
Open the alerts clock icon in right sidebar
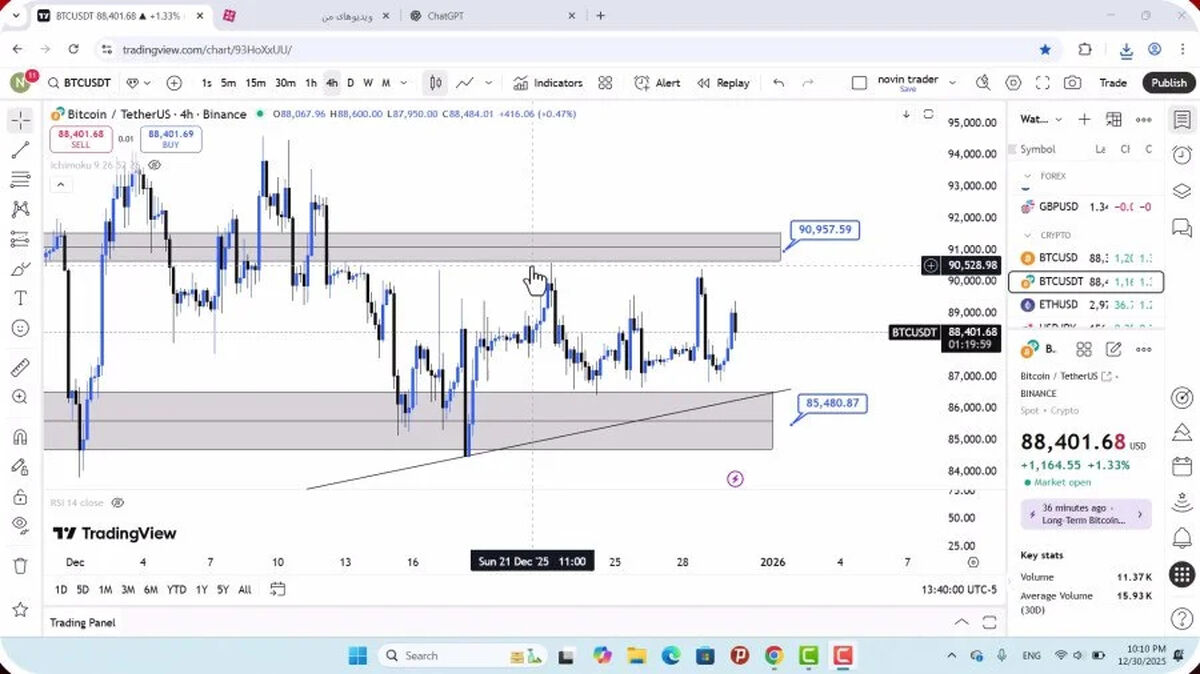pos(1182,155)
